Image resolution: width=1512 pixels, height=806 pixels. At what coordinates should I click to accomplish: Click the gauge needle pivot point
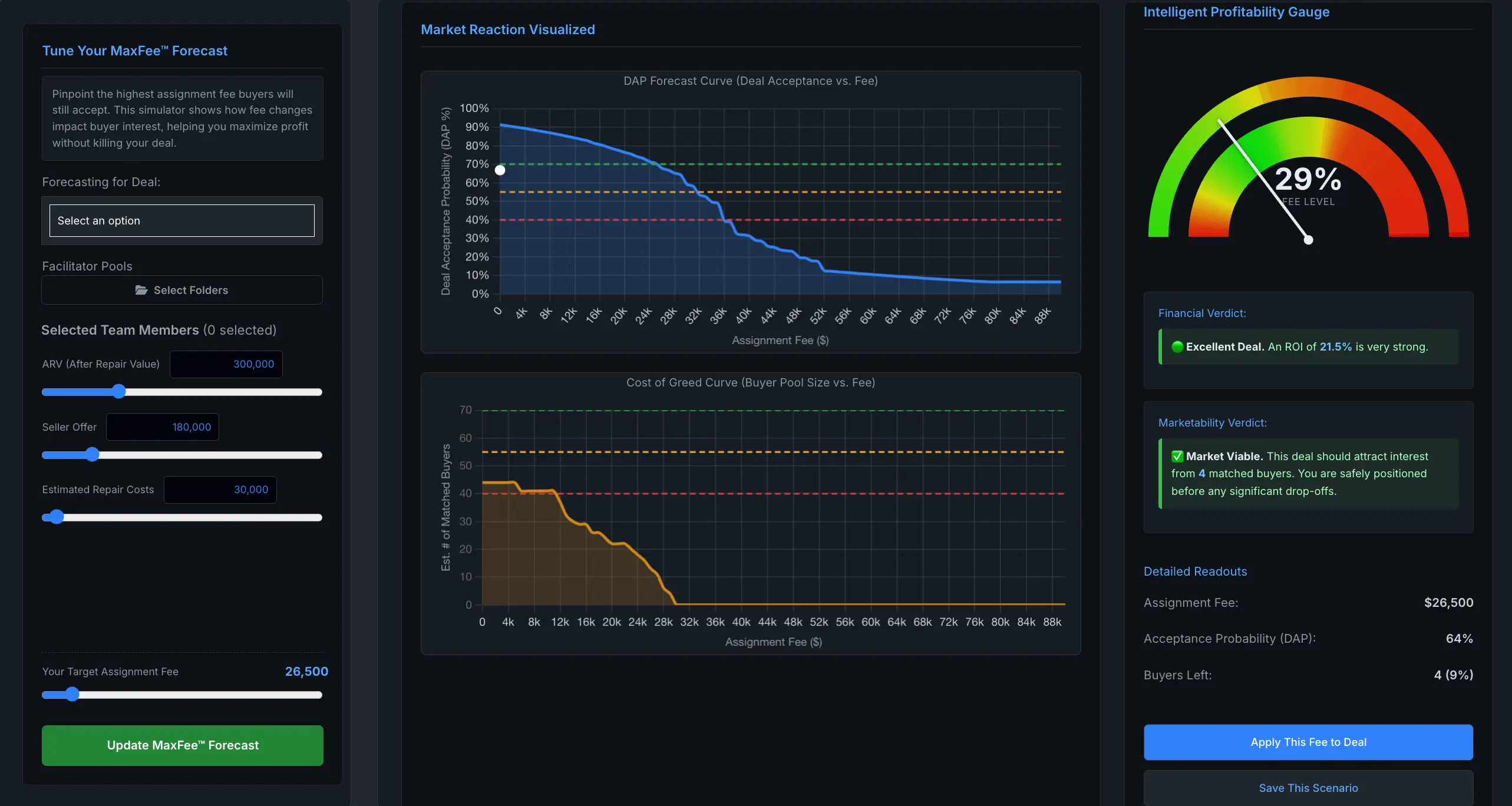1308,240
